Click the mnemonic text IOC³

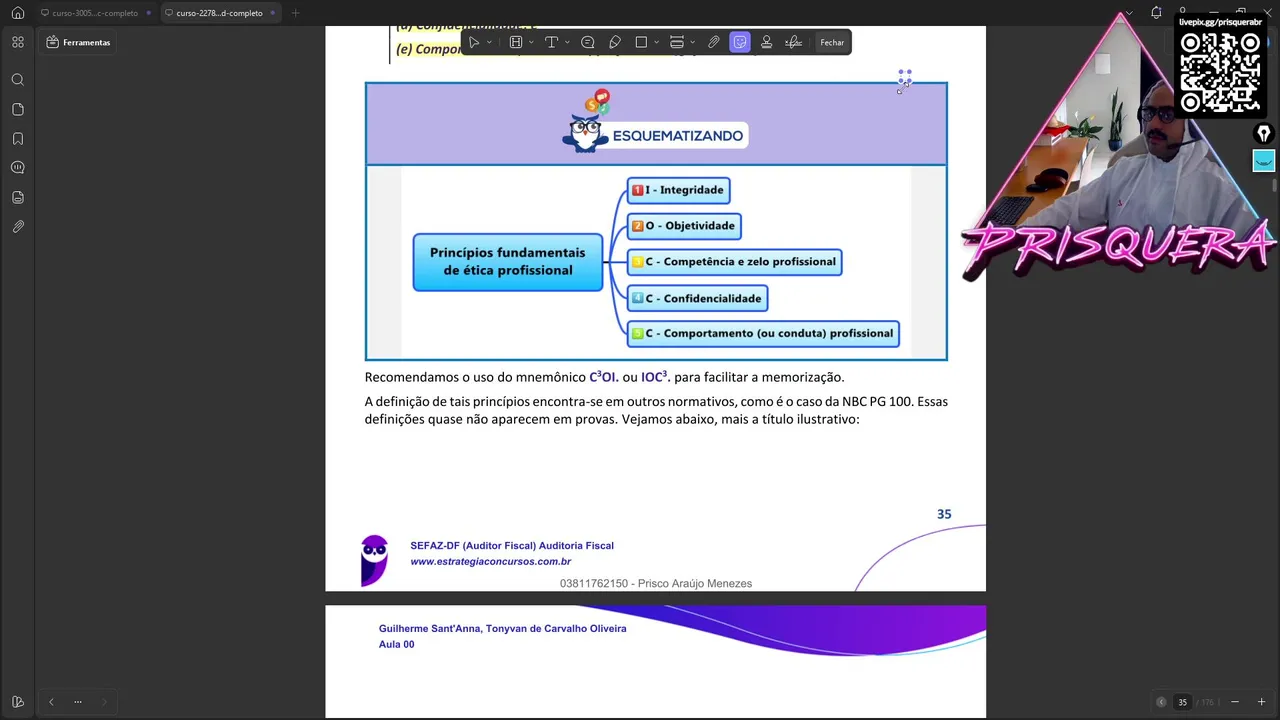click(x=654, y=377)
